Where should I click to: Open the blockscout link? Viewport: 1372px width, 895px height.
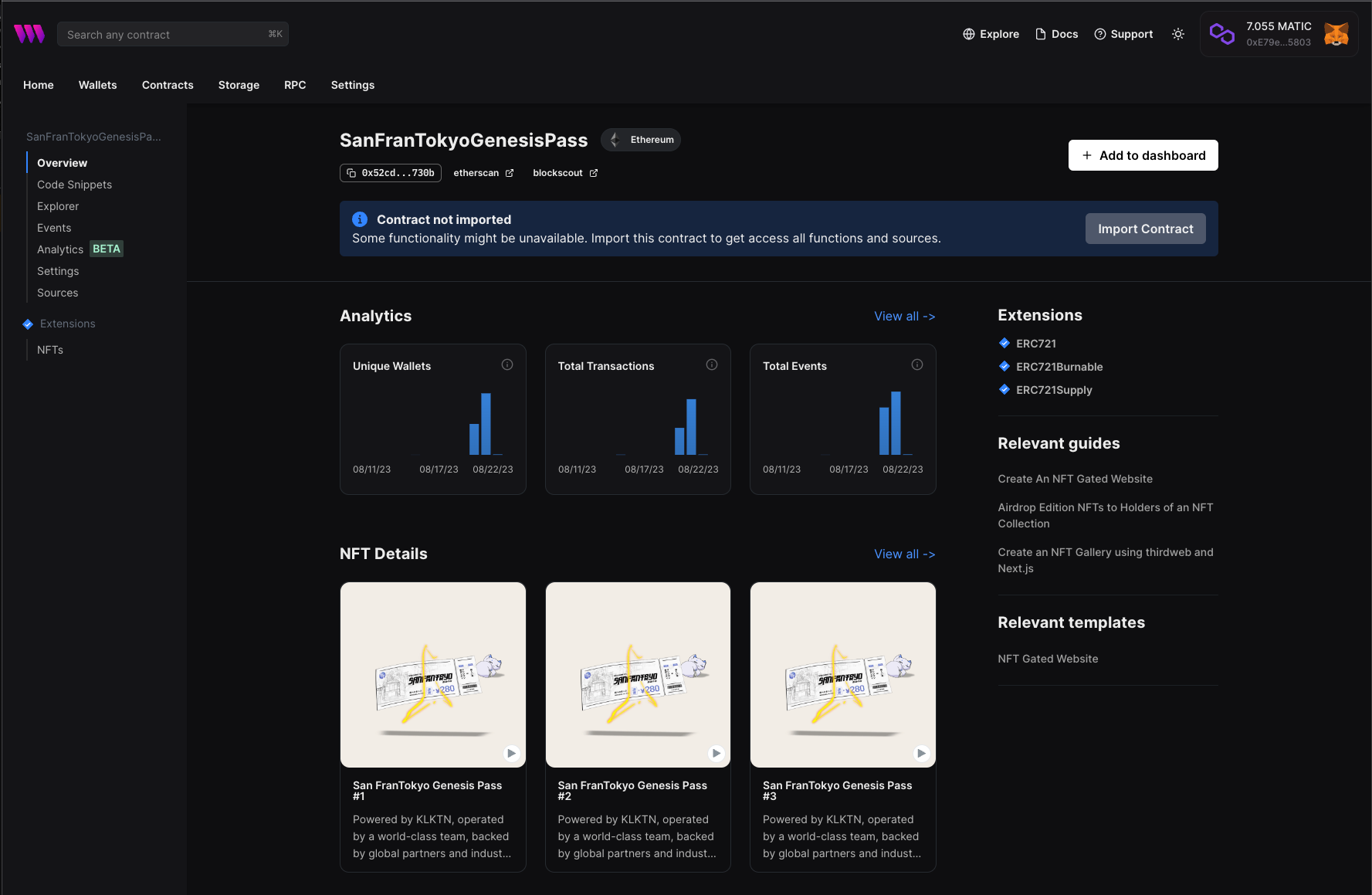[565, 173]
